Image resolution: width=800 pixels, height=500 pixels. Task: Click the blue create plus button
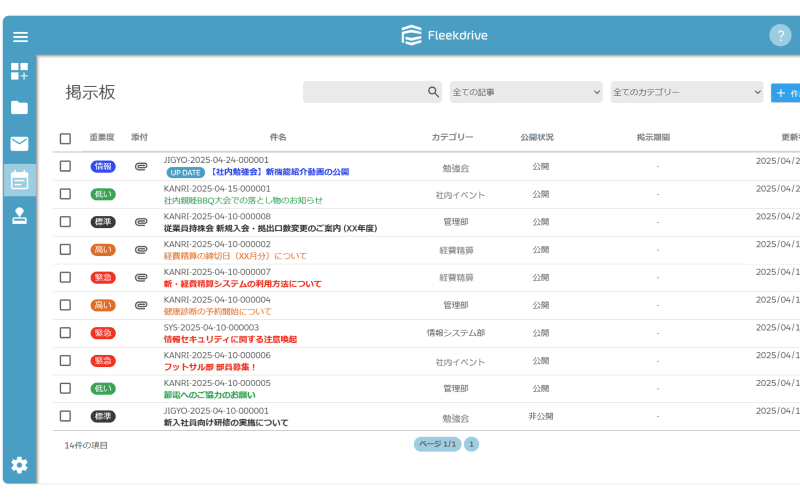(x=786, y=93)
